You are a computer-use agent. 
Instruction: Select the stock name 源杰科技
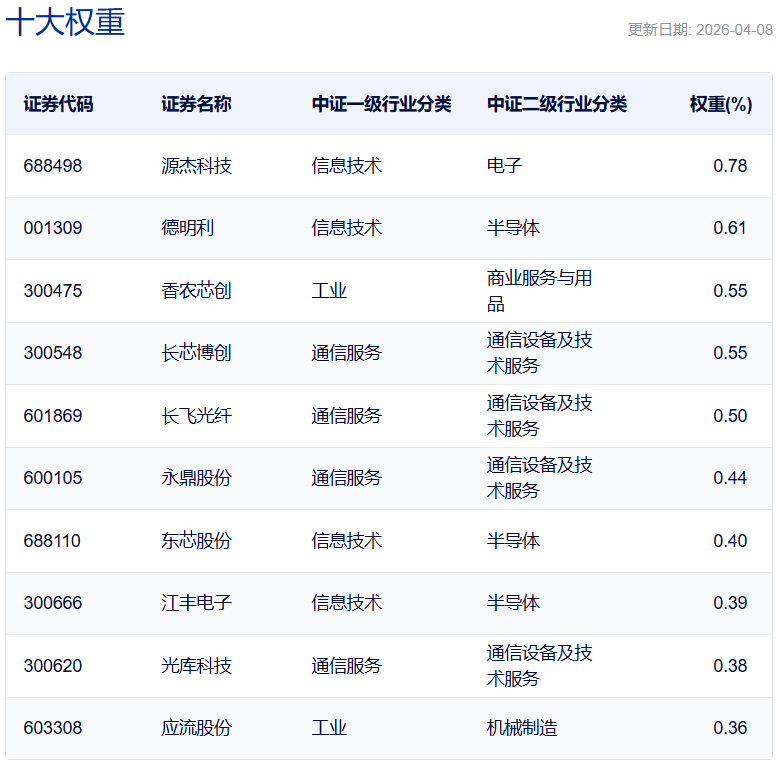(196, 166)
